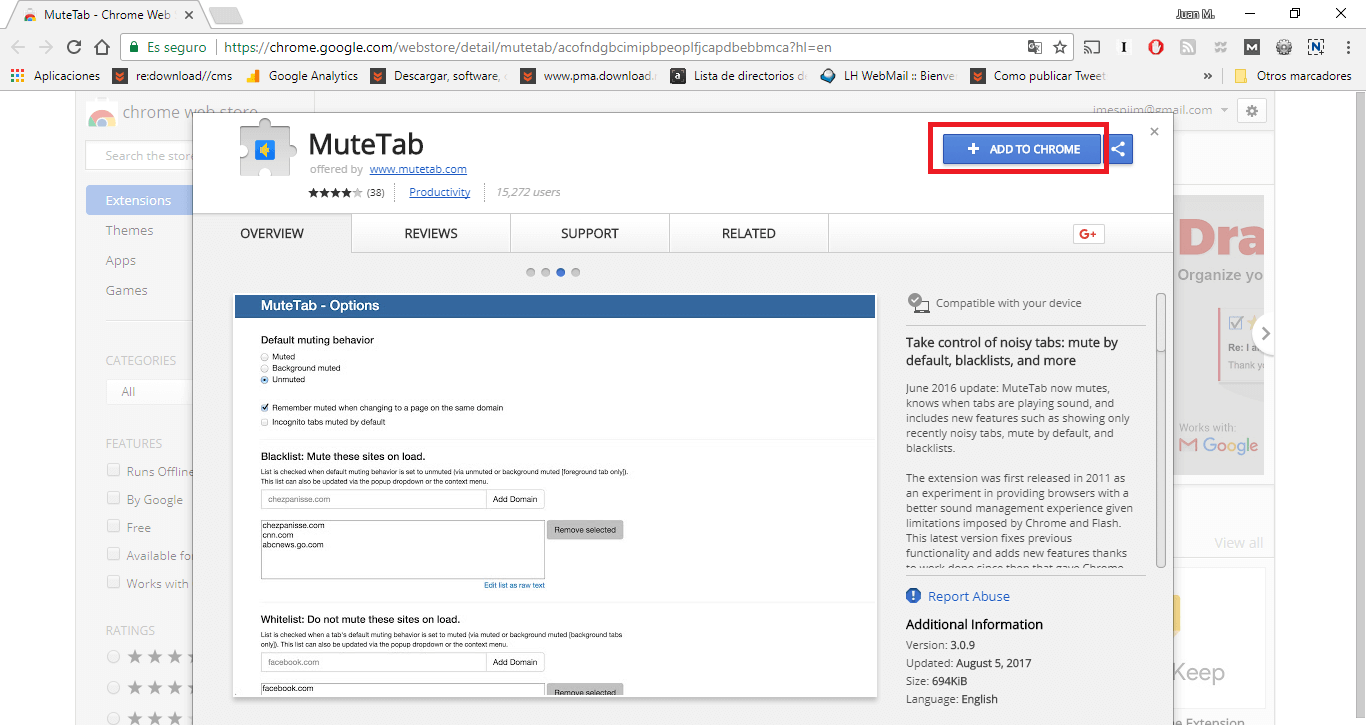Select the first screenshot carousel dot
This screenshot has height=725, width=1366.
(531, 272)
